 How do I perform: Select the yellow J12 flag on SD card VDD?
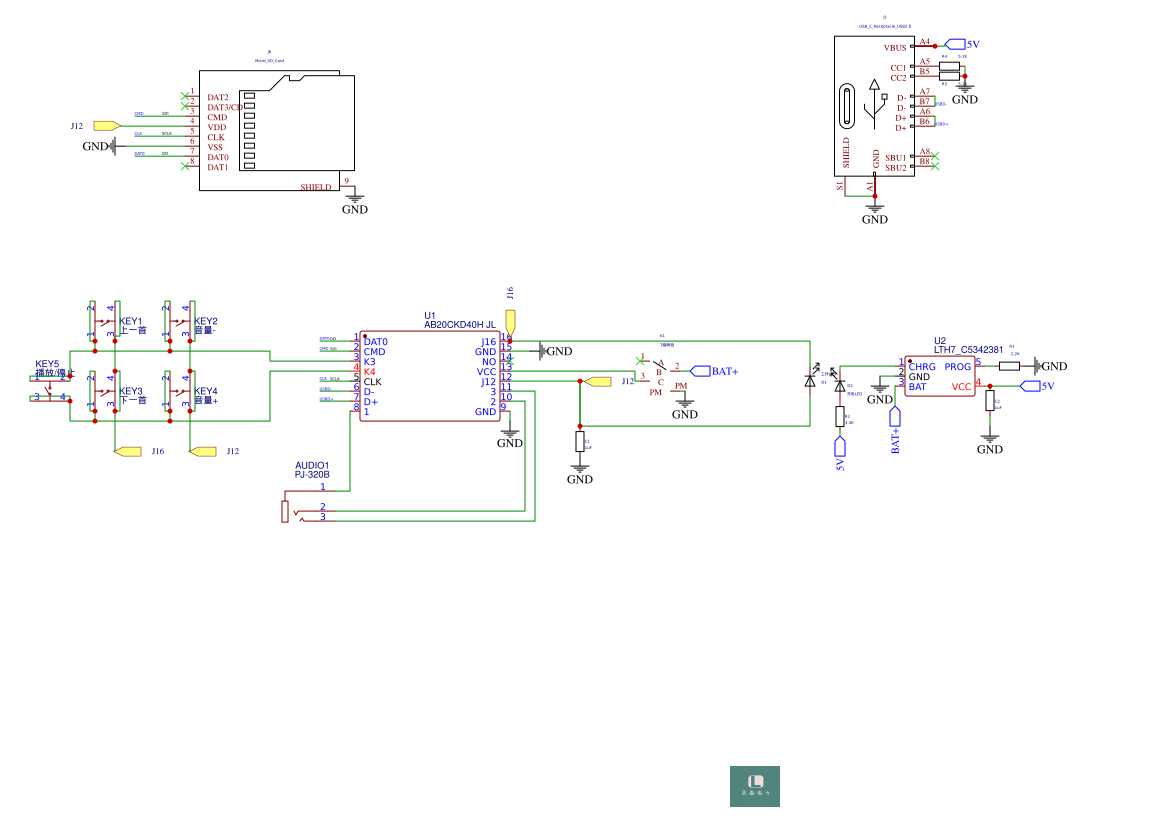click(x=106, y=126)
